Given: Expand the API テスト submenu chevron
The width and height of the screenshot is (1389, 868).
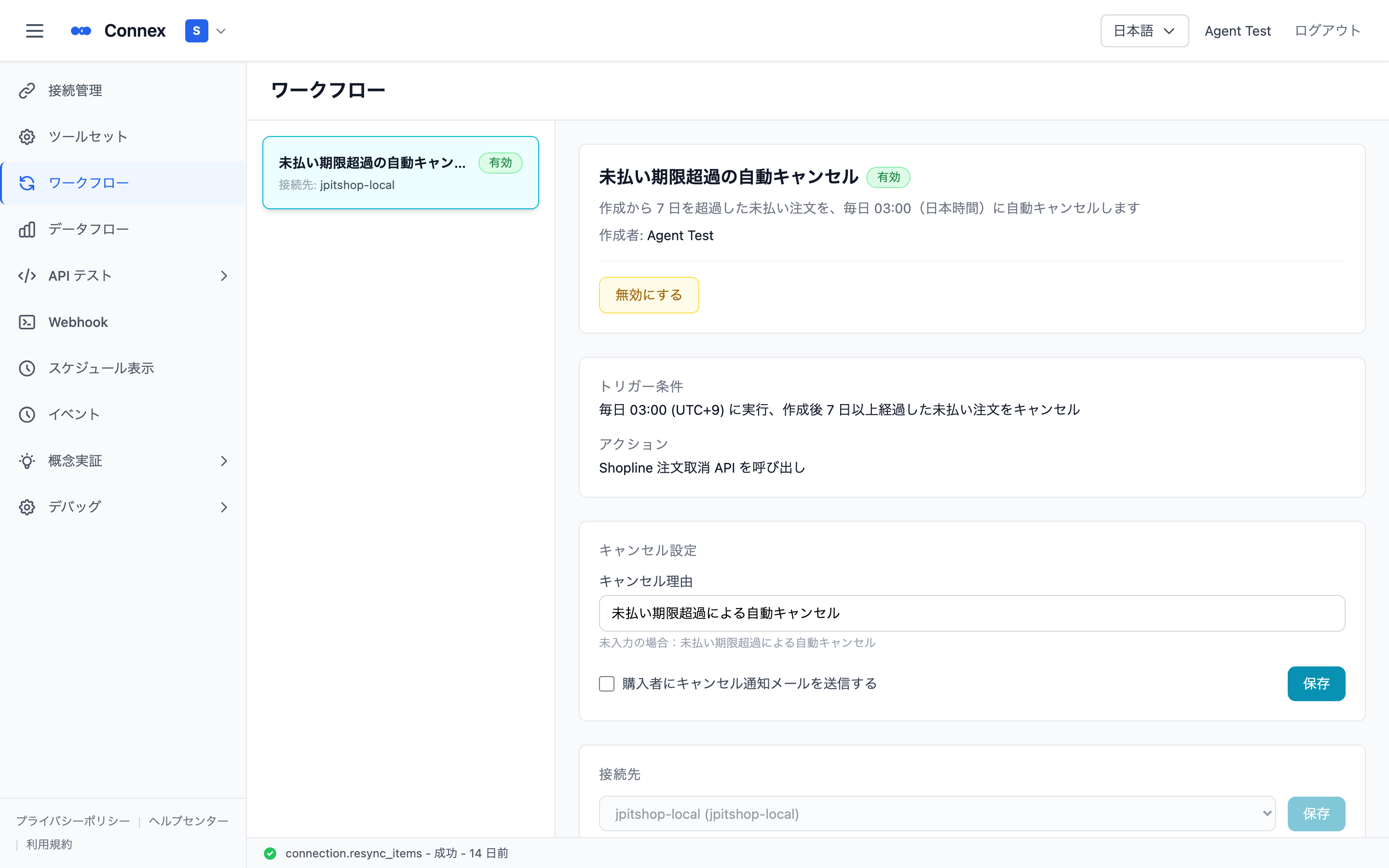Looking at the screenshot, I should [224, 276].
